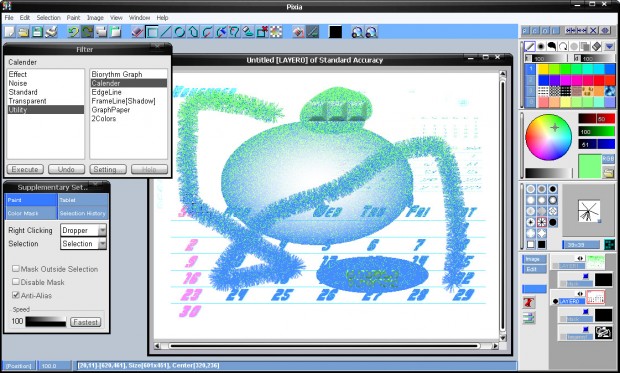Click the red T text tool icon
Screen dimensions: 620x373
click(x=529, y=303)
